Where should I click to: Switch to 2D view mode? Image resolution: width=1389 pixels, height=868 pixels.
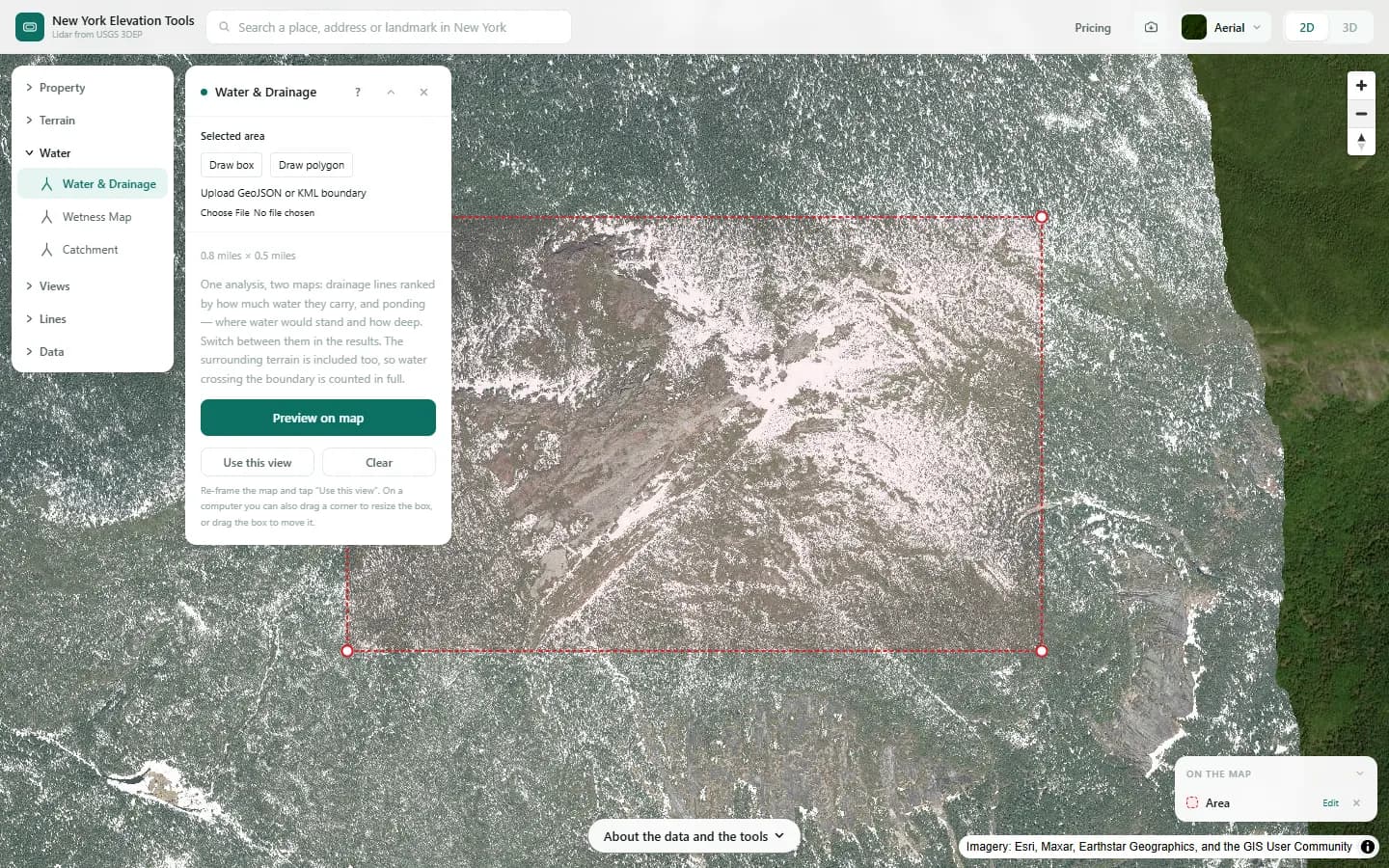click(x=1307, y=27)
